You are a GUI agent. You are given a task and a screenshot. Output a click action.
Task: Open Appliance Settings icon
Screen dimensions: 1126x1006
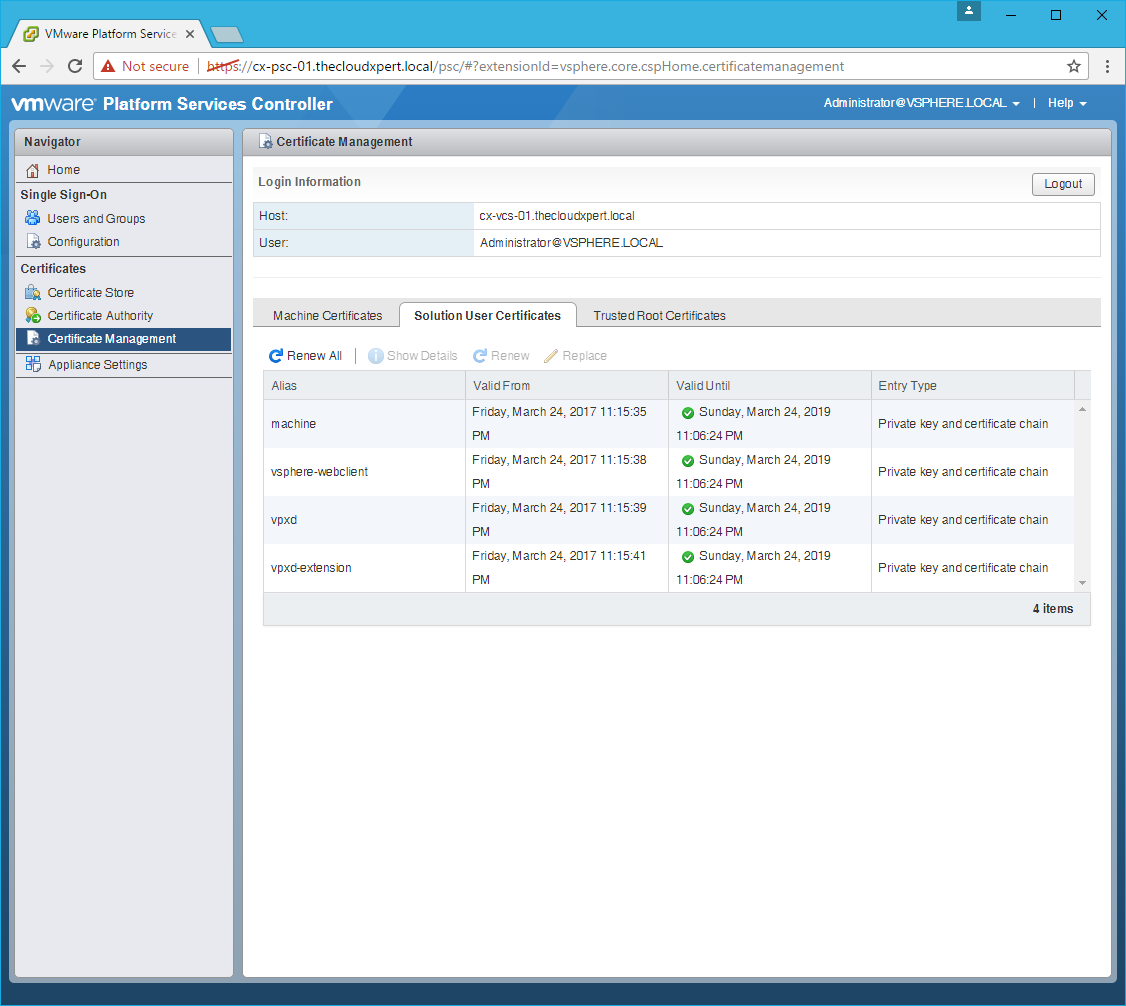pyautogui.click(x=33, y=364)
